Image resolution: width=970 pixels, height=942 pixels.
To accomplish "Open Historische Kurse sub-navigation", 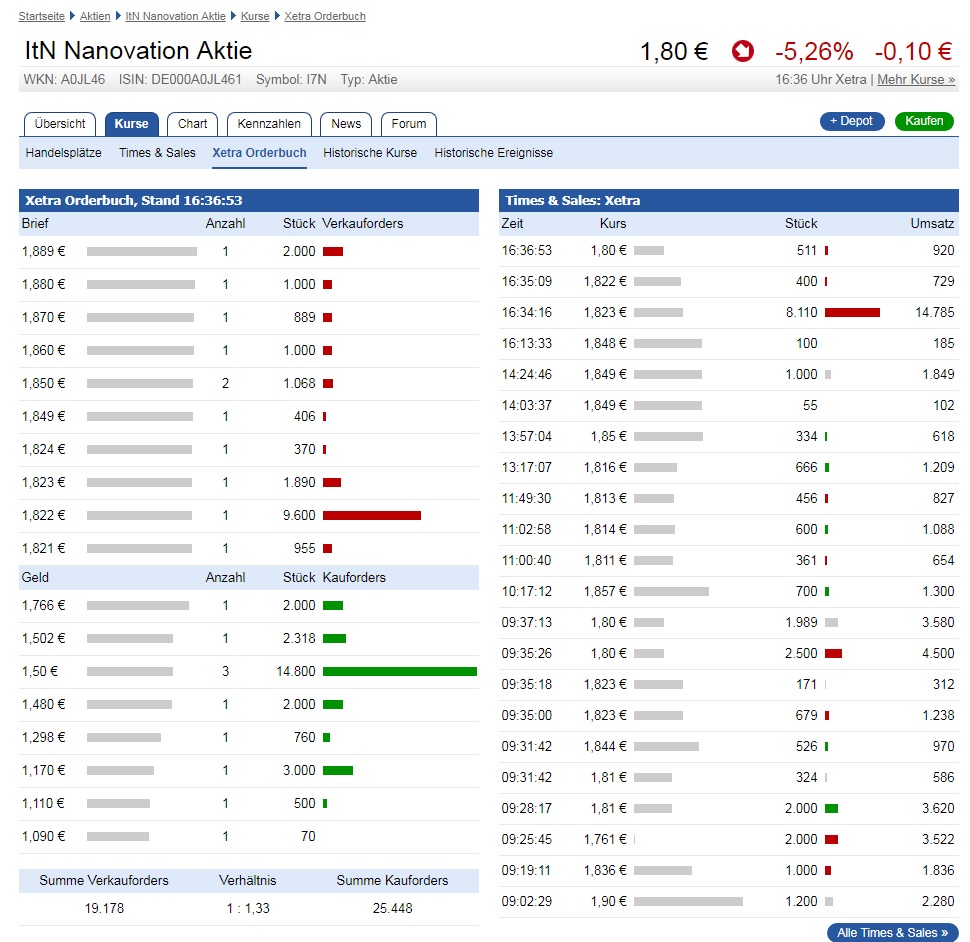I will [370, 153].
